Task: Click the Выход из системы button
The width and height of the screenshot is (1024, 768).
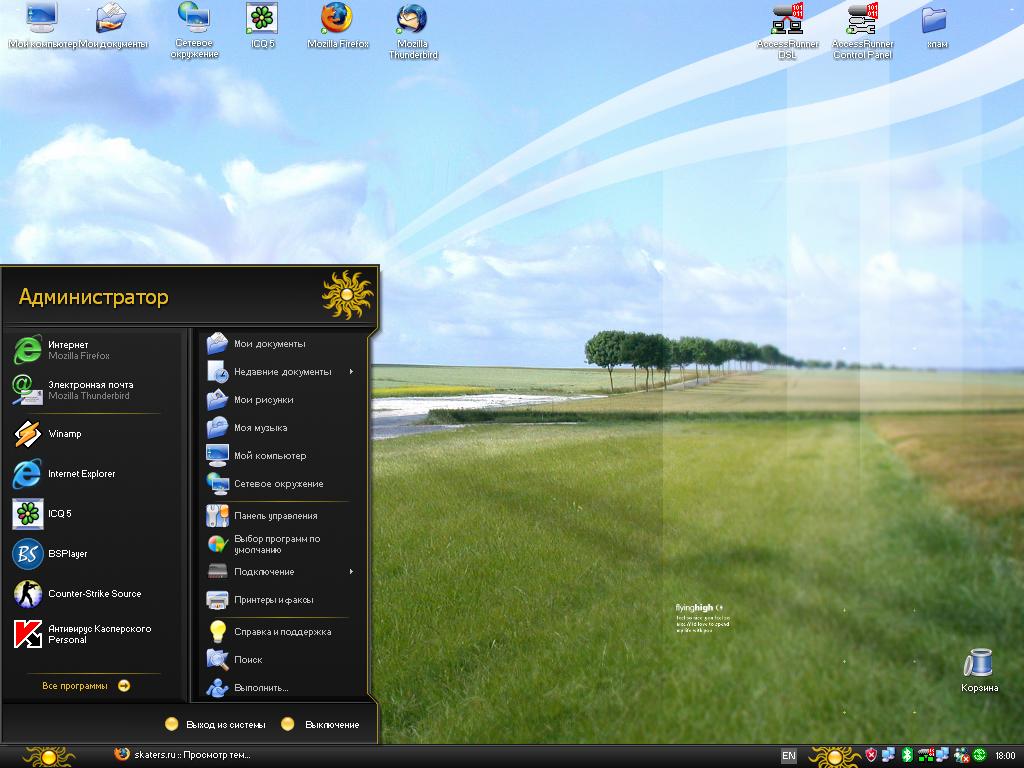Action: (x=217, y=725)
